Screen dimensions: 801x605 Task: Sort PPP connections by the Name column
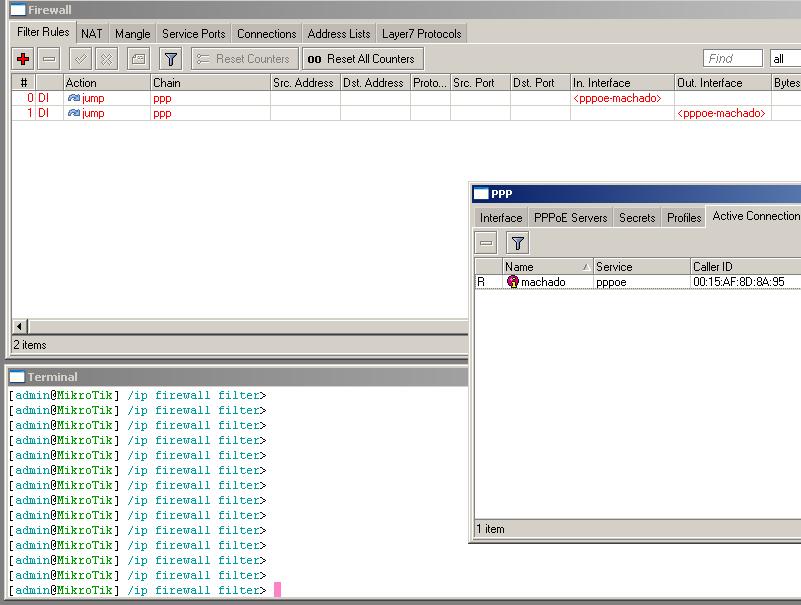pyautogui.click(x=546, y=267)
